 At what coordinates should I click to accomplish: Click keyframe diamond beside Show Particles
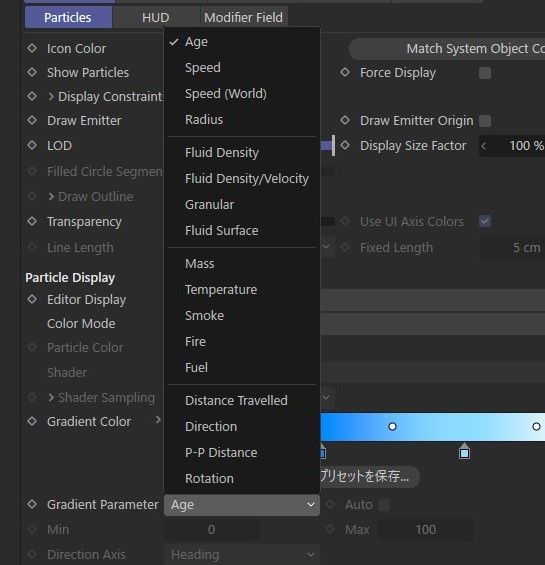click(x=32, y=72)
